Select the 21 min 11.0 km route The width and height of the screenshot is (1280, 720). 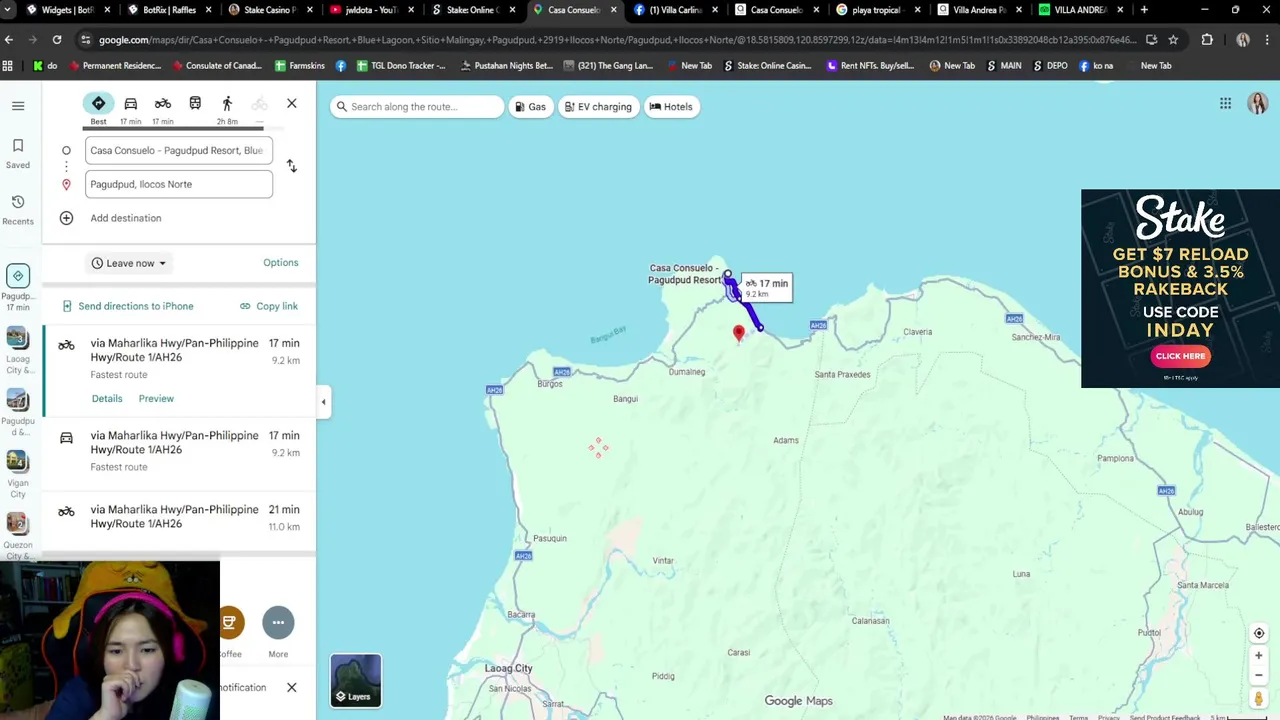(179, 517)
